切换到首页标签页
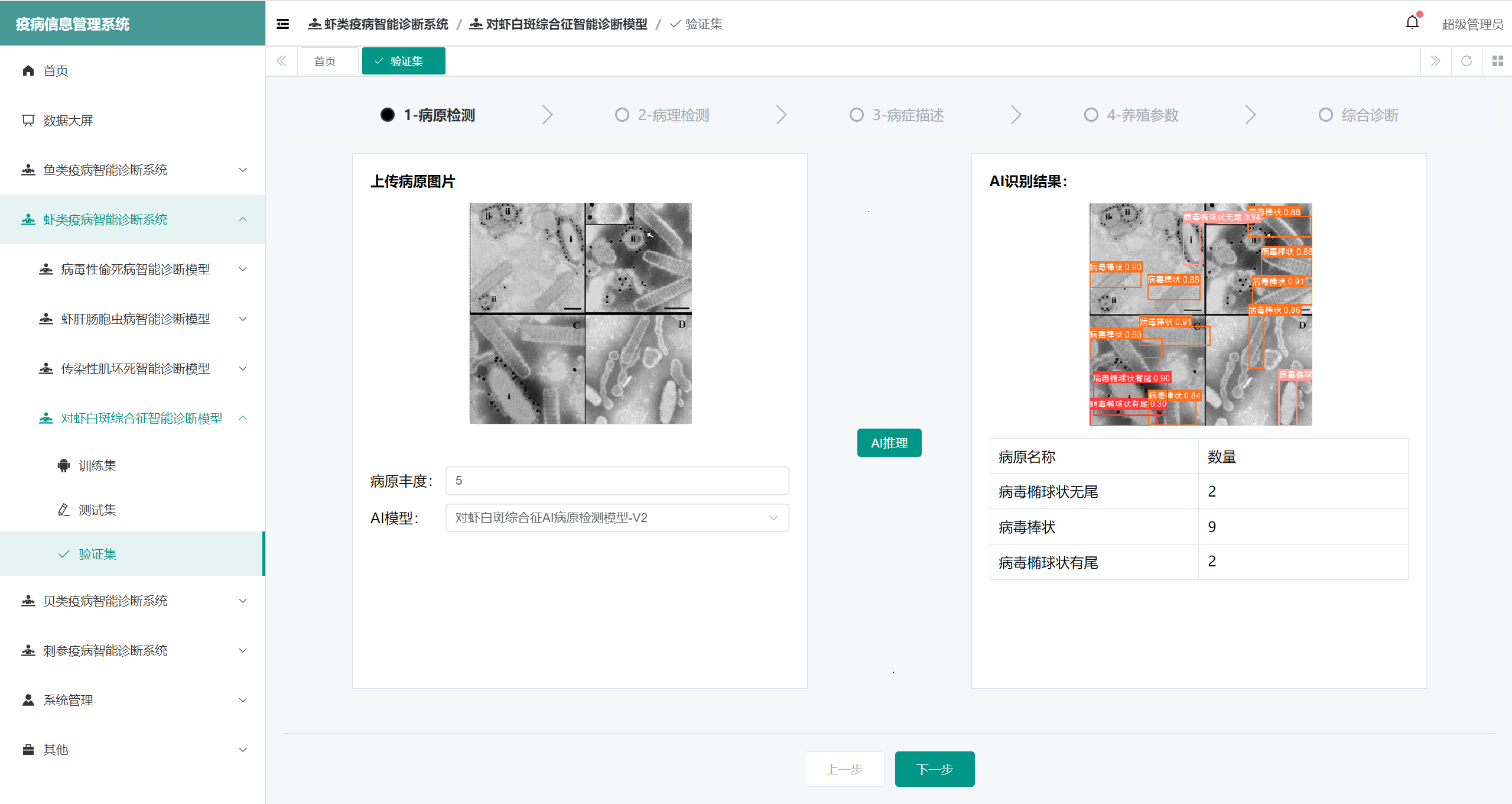Screen dimensions: 1512x804 pyautogui.click(x=329, y=60)
